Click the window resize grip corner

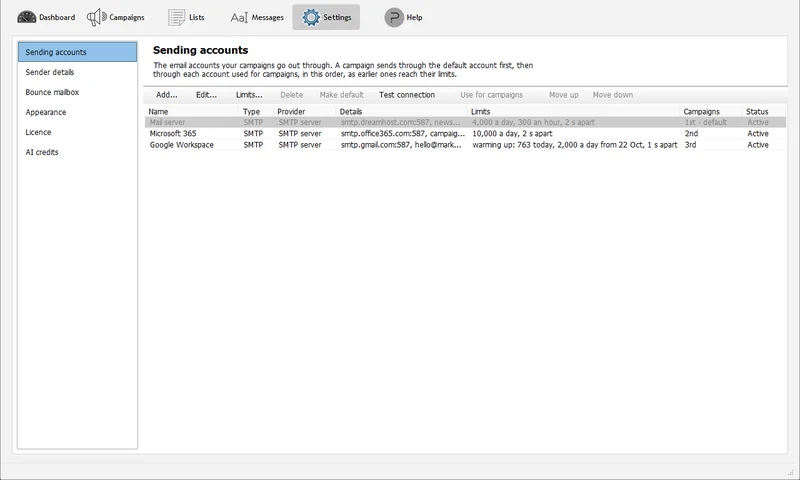(x=790, y=472)
